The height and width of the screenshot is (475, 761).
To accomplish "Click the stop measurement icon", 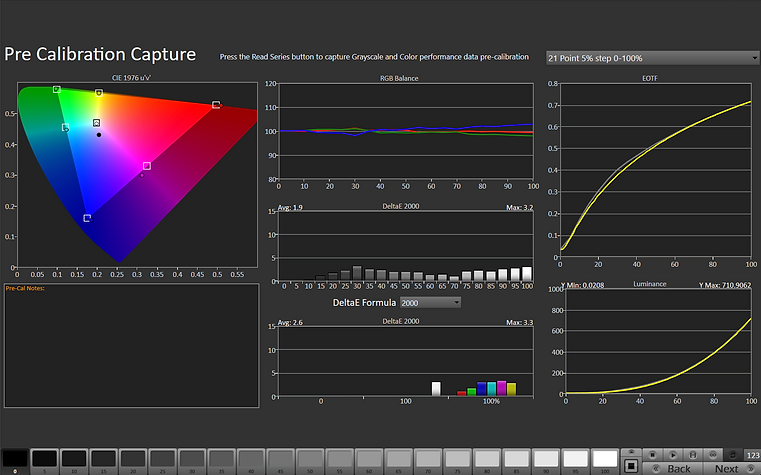I will (x=653, y=453).
